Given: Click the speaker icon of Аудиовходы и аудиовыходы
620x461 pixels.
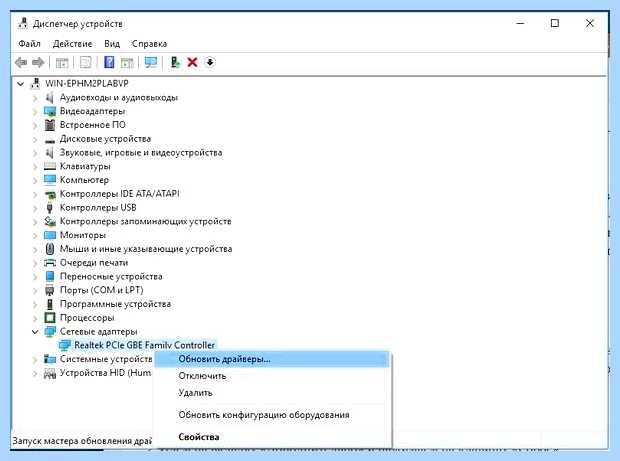Looking at the screenshot, I should [50, 97].
